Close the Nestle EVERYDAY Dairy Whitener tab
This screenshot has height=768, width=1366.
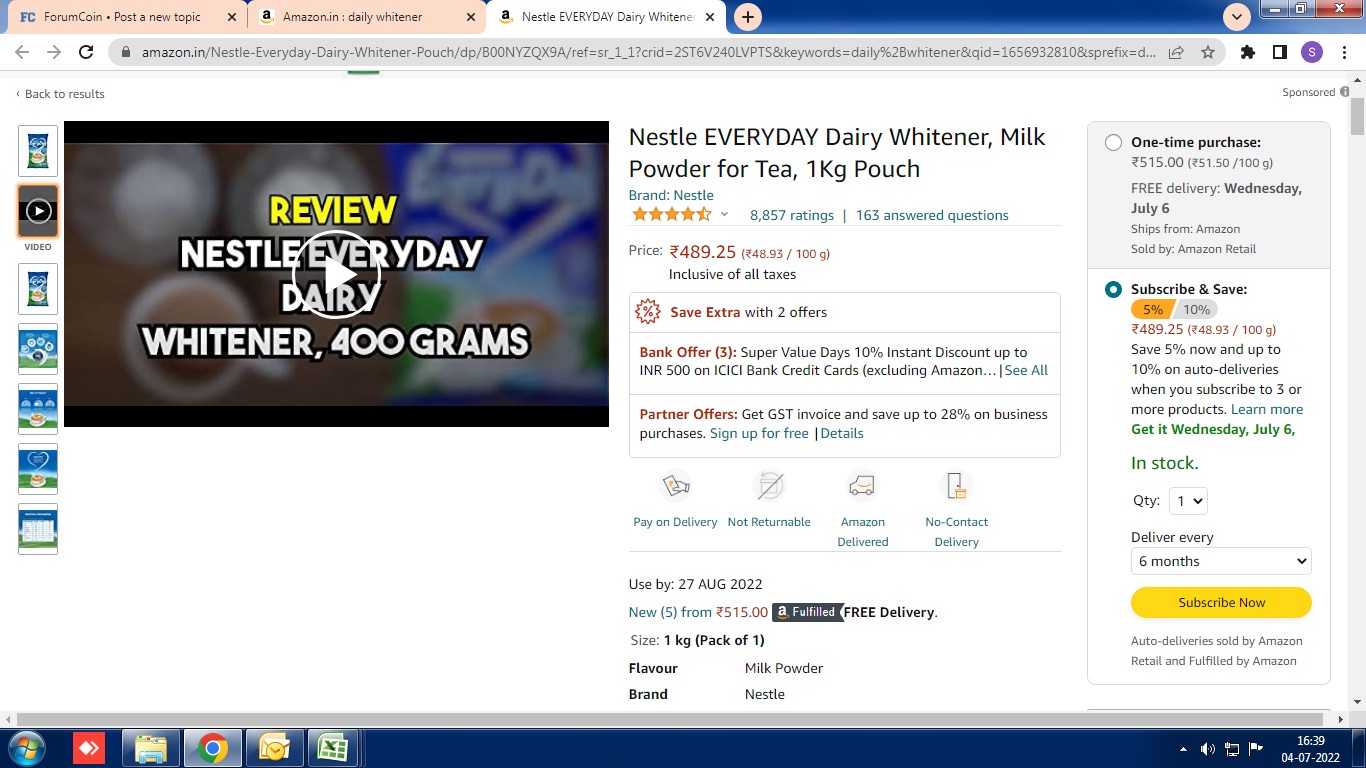tap(710, 17)
